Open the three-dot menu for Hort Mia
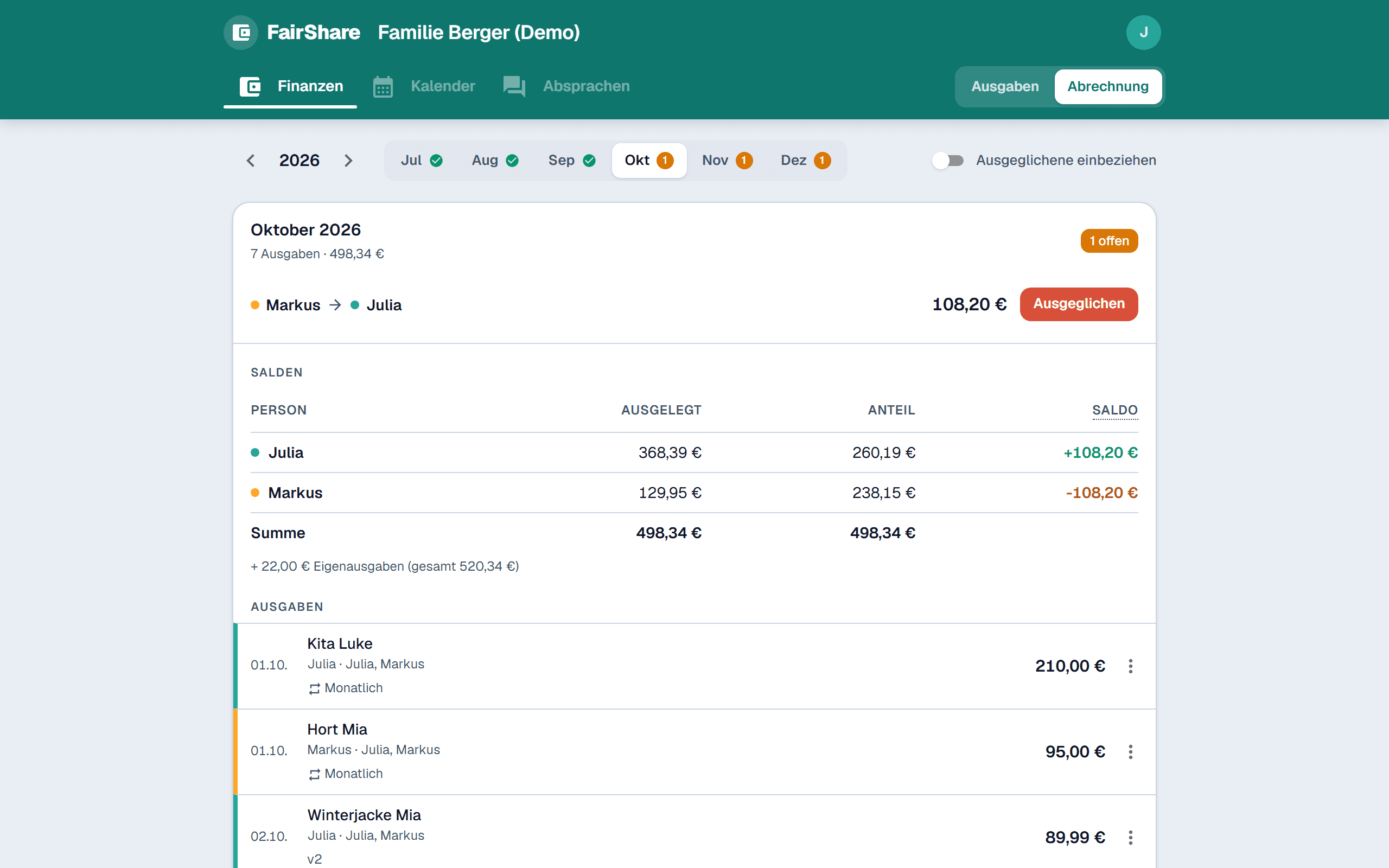Viewport: 1389px width, 868px height. (x=1130, y=751)
